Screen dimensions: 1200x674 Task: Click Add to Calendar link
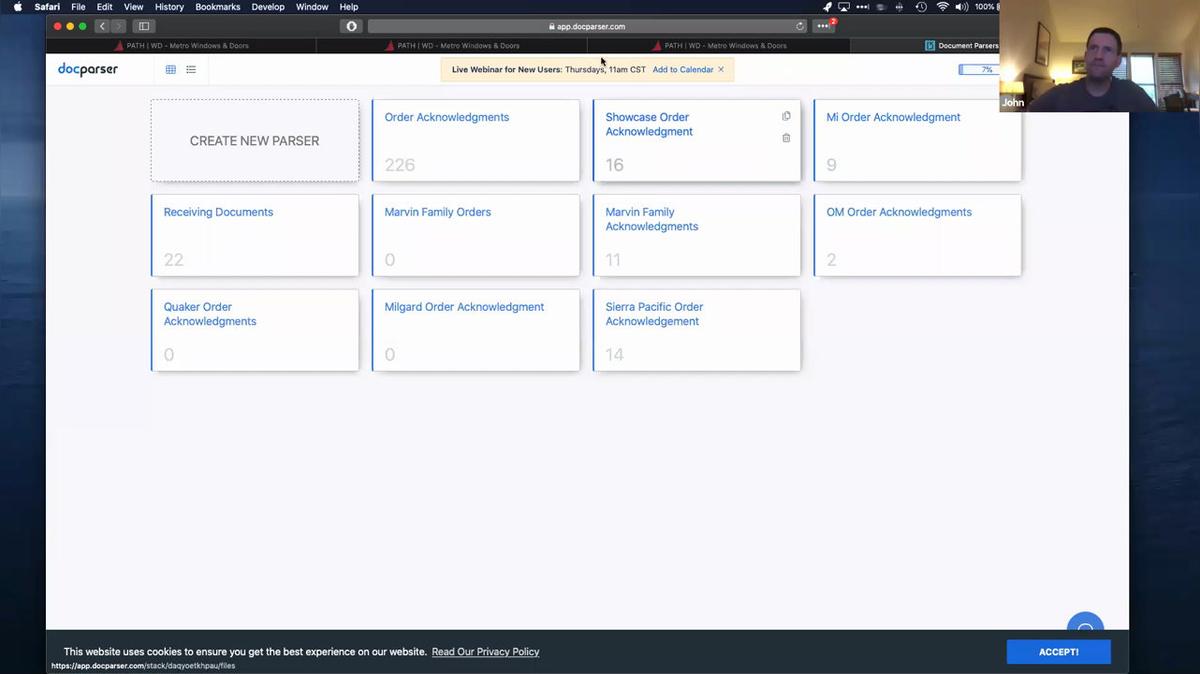point(683,70)
